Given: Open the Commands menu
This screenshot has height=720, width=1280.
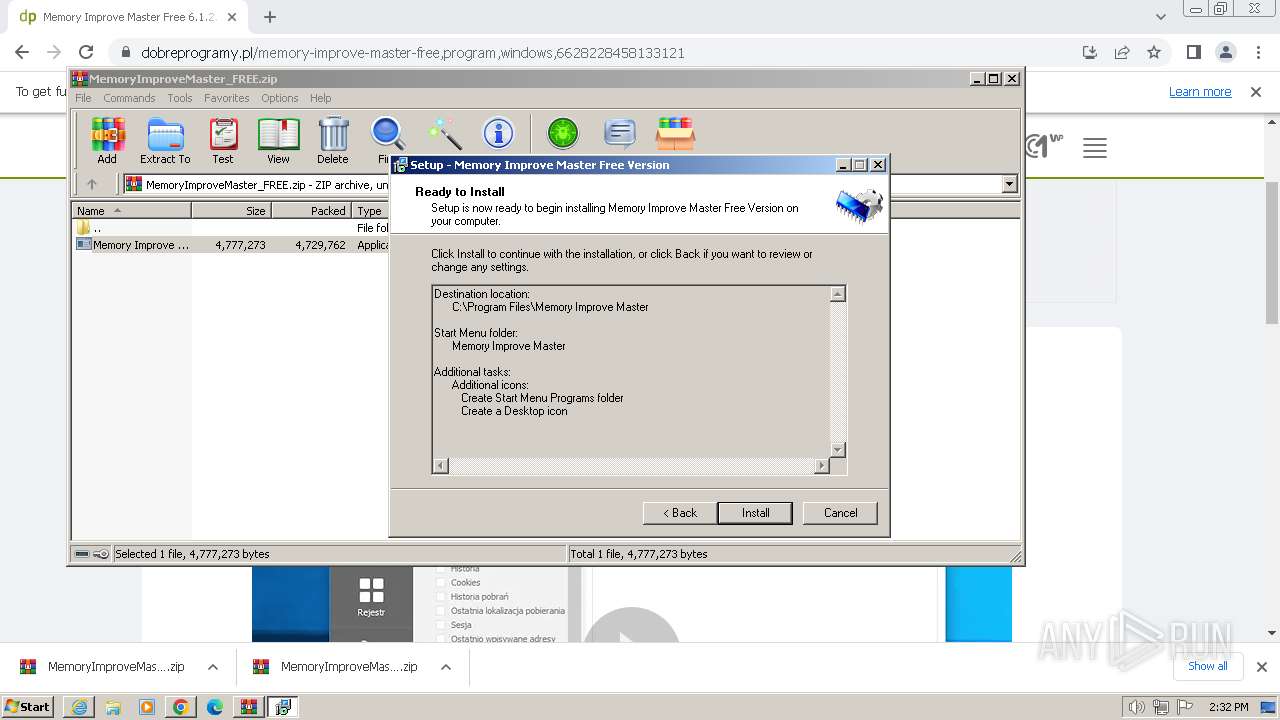Looking at the screenshot, I should (x=129, y=98).
